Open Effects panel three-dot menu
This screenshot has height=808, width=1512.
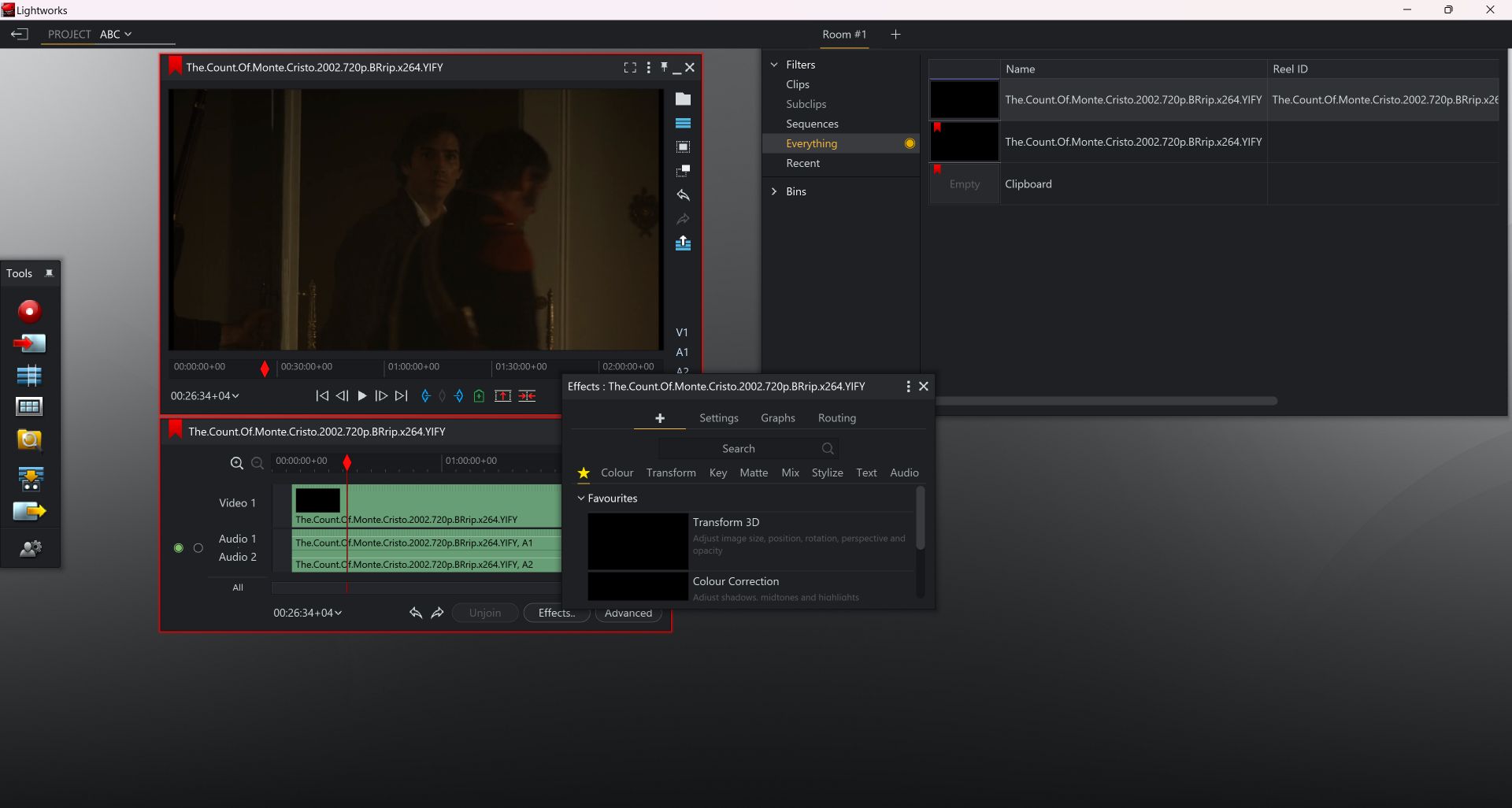pyautogui.click(x=908, y=387)
